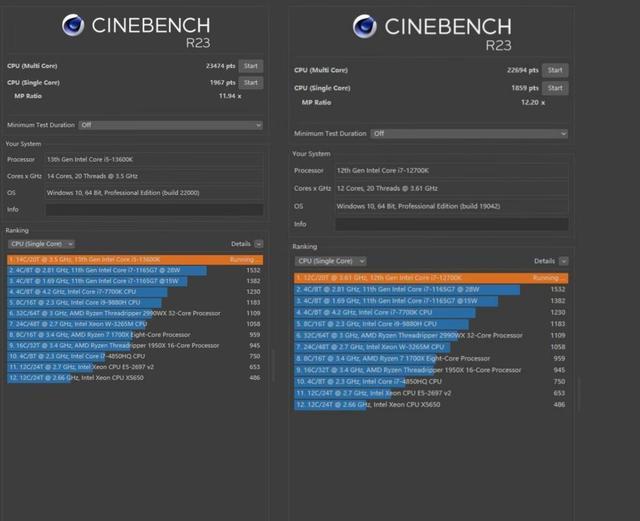Open CPU (Single Core) ranking dropdown in left window

click(41, 244)
